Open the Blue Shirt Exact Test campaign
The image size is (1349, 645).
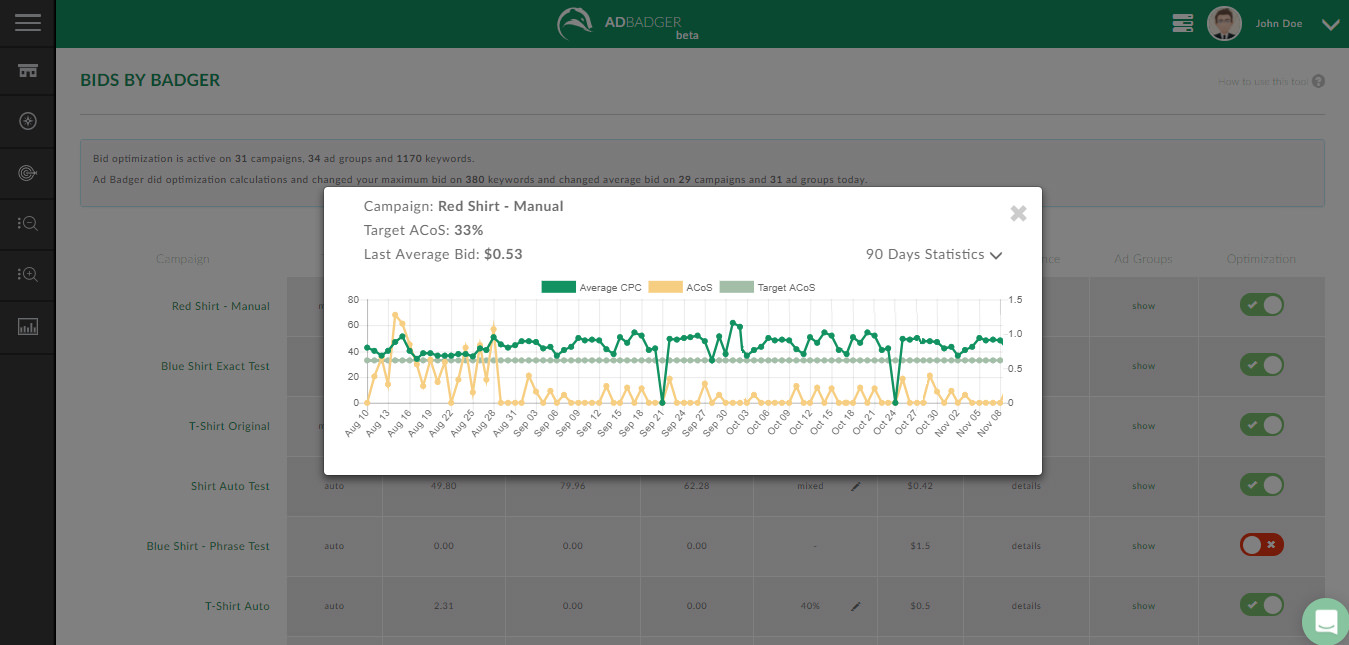pyautogui.click(x=215, y=366)
